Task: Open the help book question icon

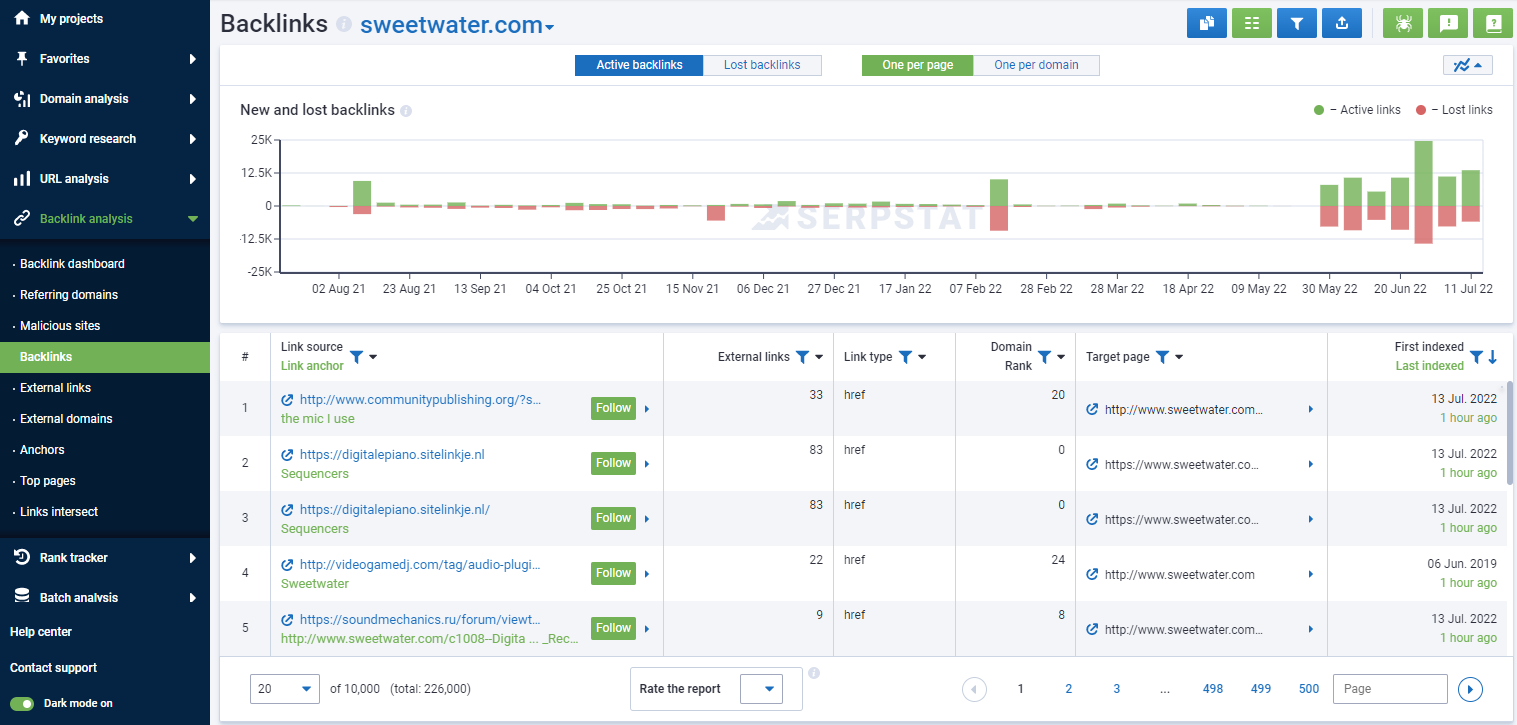Action: [x=1492, y=23]
